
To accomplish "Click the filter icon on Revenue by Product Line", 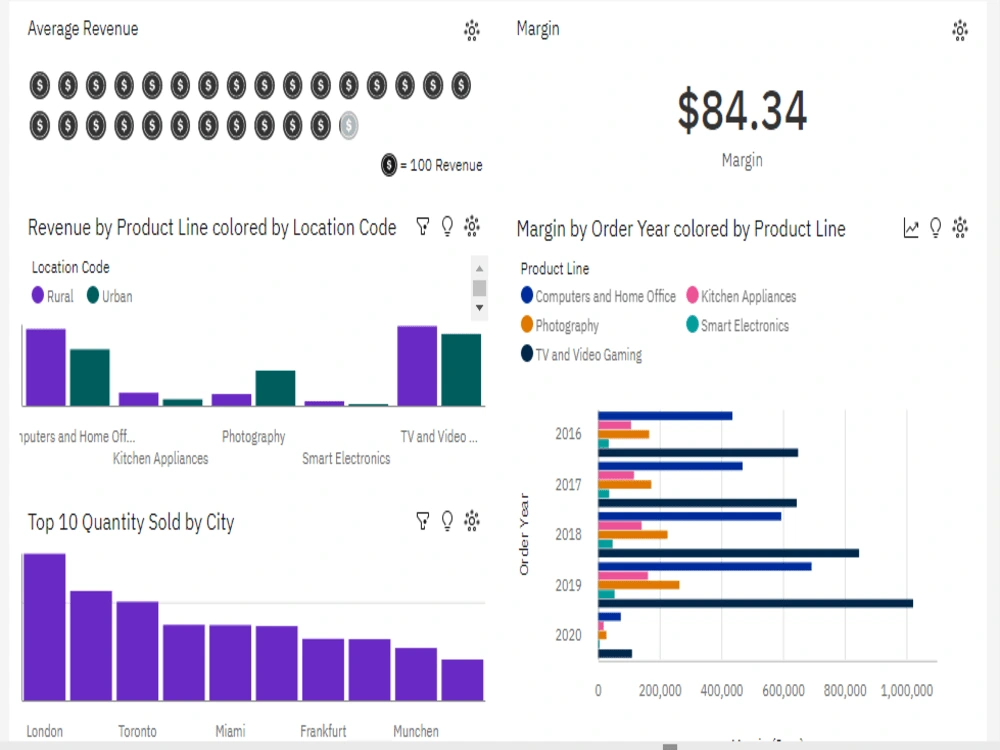I will point(422,227).
